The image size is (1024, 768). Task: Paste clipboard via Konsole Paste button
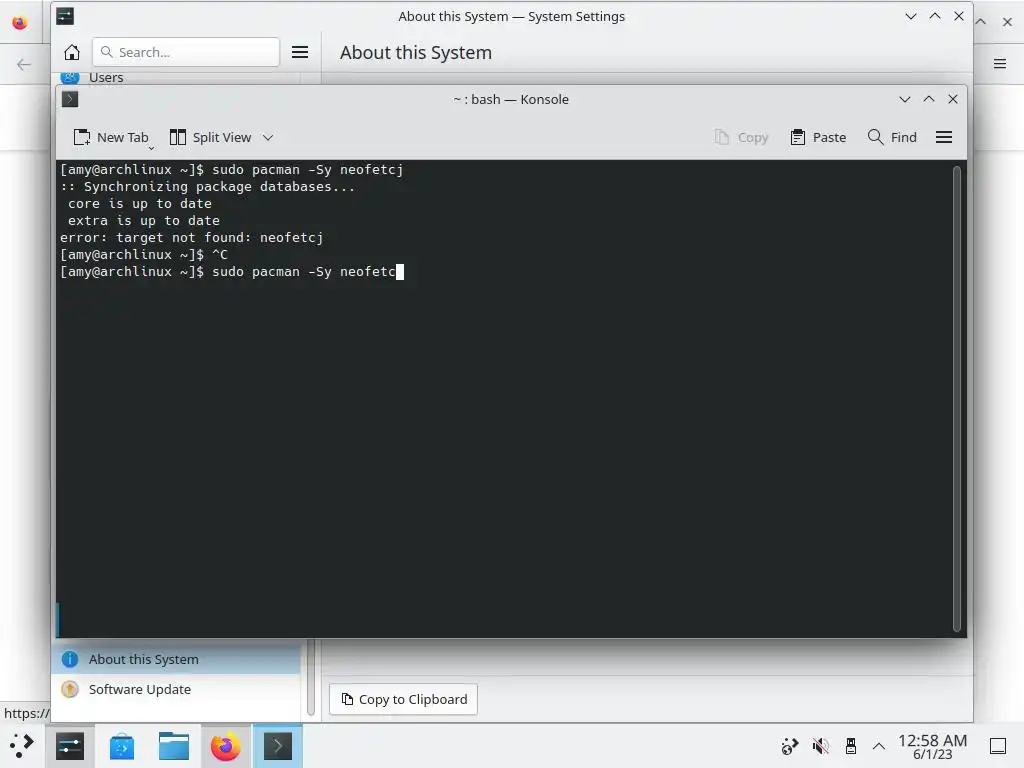(x=818, y=137)
